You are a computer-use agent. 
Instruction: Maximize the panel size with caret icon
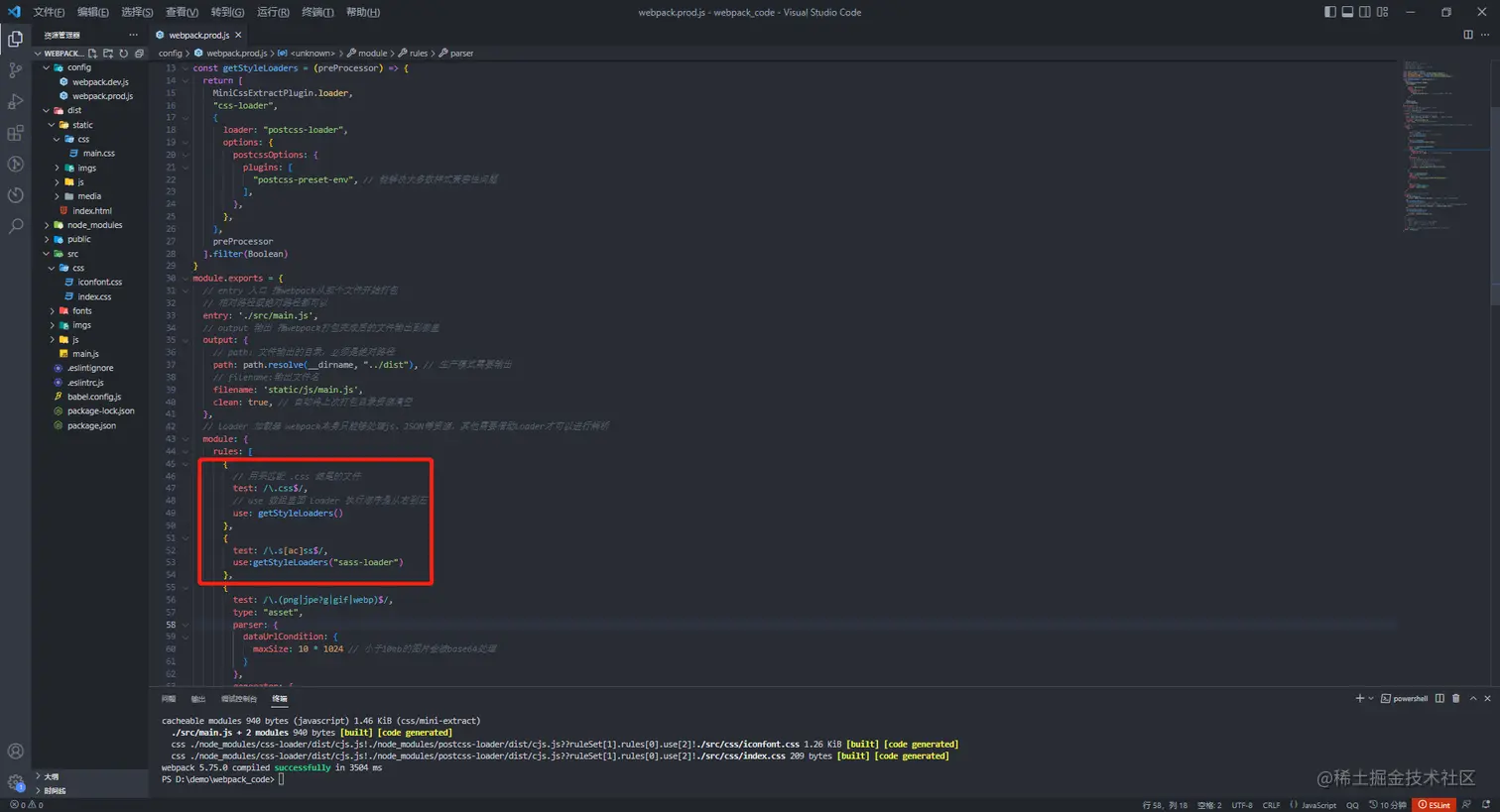pyautogui.click(x=1473, y=699)
